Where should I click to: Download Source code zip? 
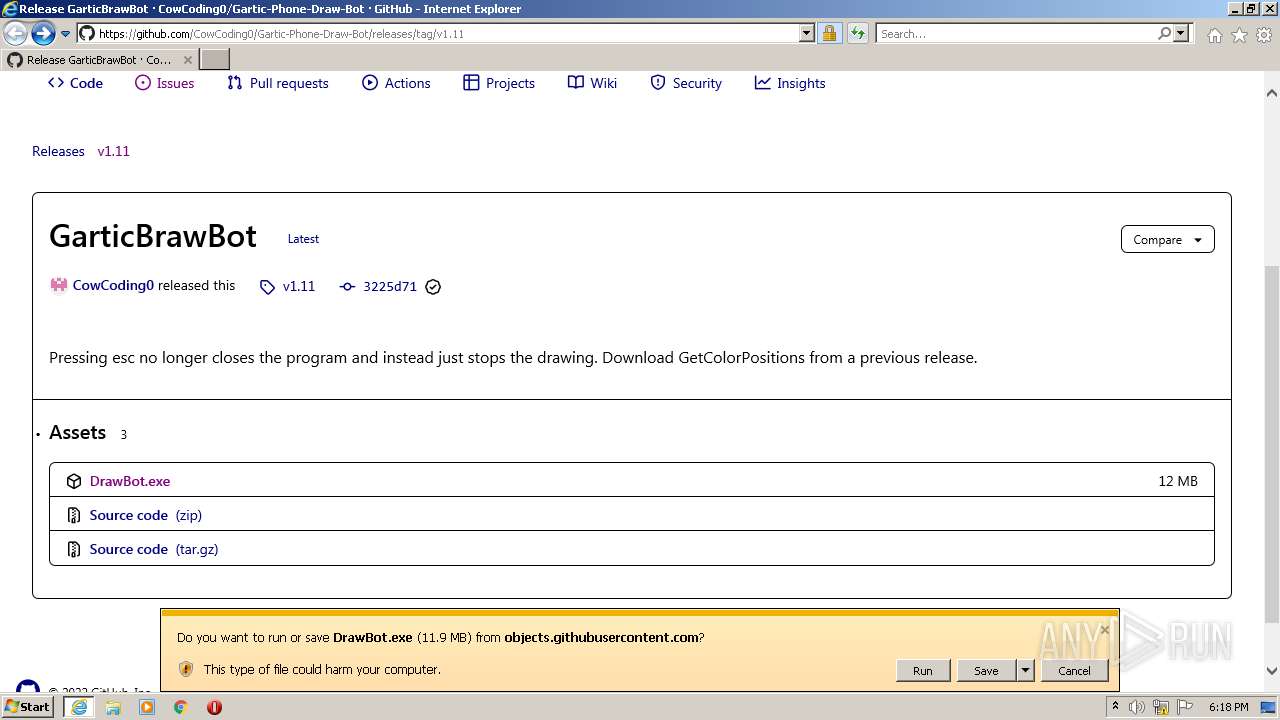click(146, 515)
